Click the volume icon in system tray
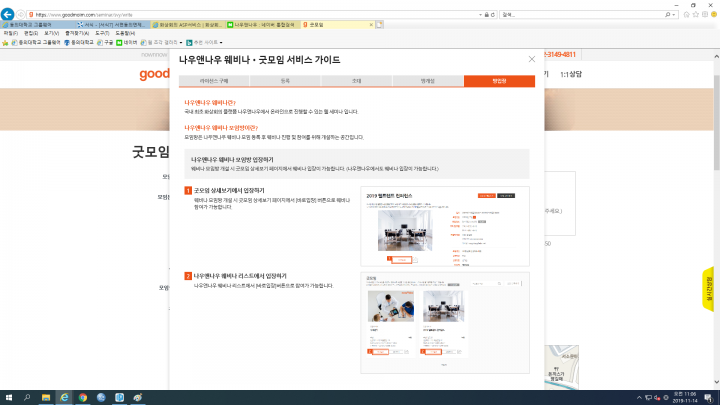 click(x=657, y=398)
